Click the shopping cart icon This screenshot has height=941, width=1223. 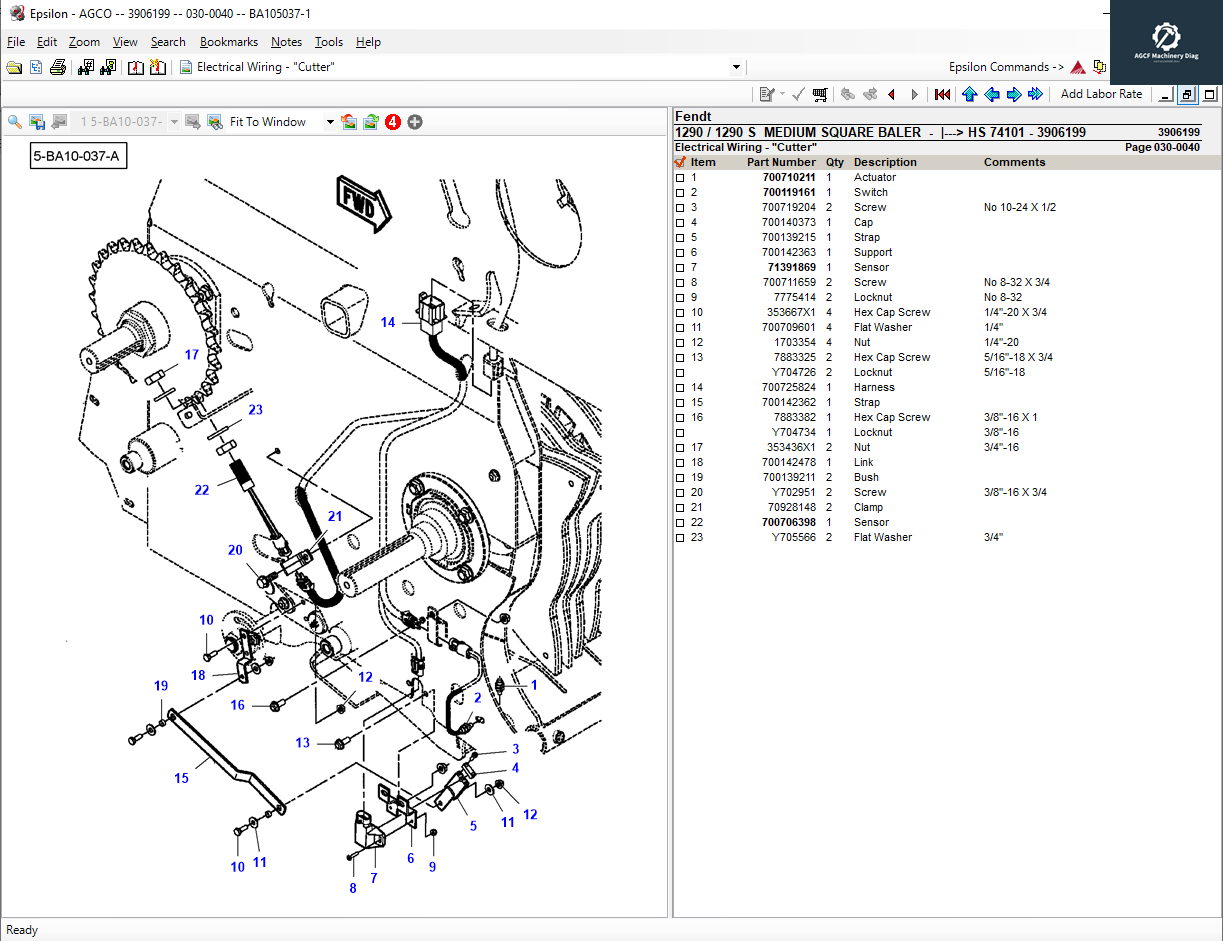tap(820, 94)
